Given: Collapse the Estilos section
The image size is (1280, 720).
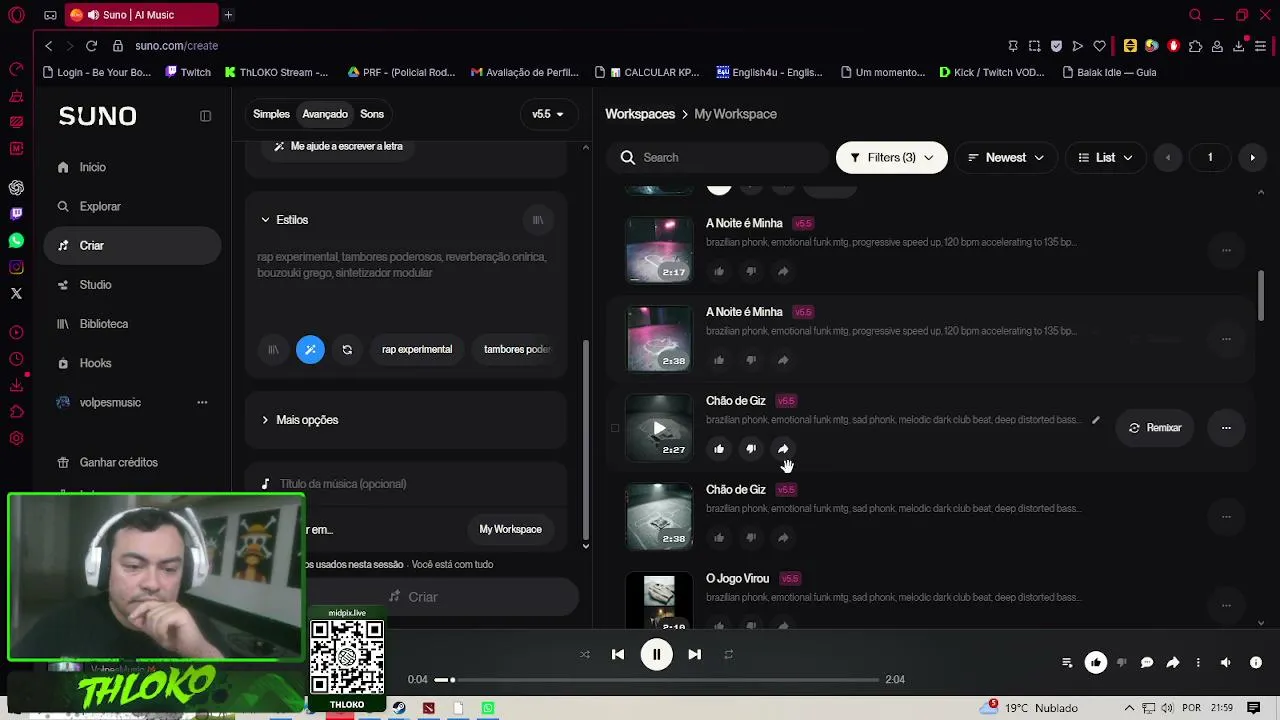Looking at the screenshot, I should pyautogui.click(x=284, y=220).
